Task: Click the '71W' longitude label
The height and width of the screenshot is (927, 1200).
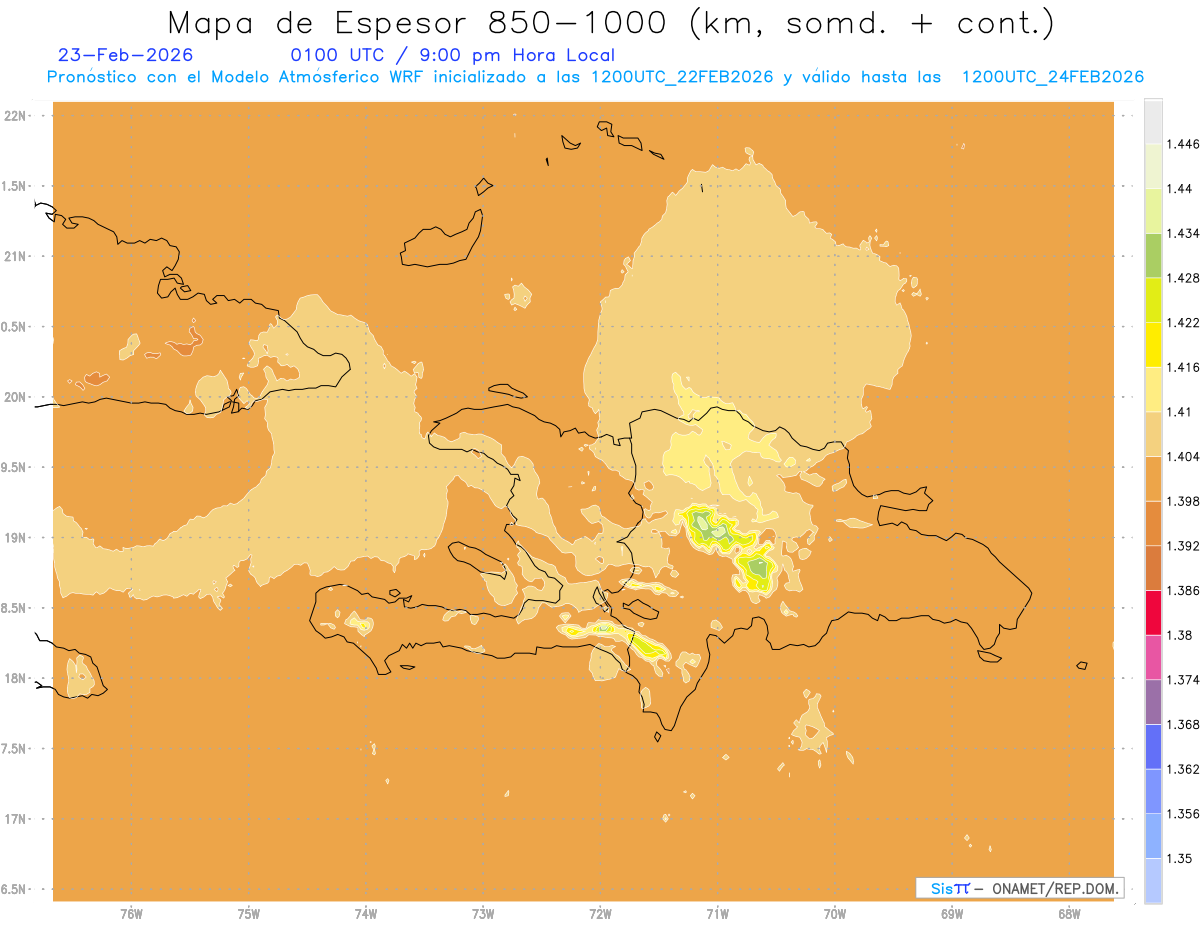Action: click(717, 914)
